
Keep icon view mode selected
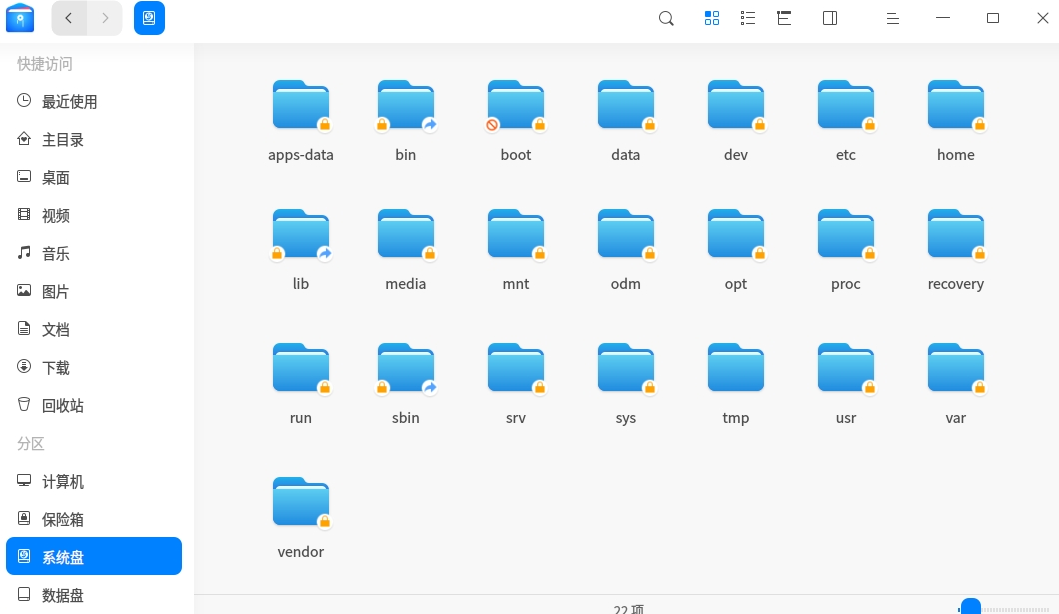[x=712, y=17]
